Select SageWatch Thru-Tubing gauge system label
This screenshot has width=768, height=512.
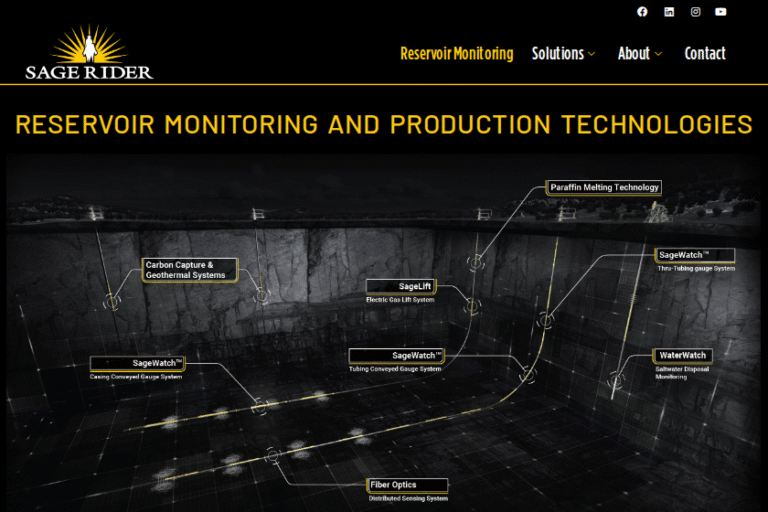tap(695, 255)
